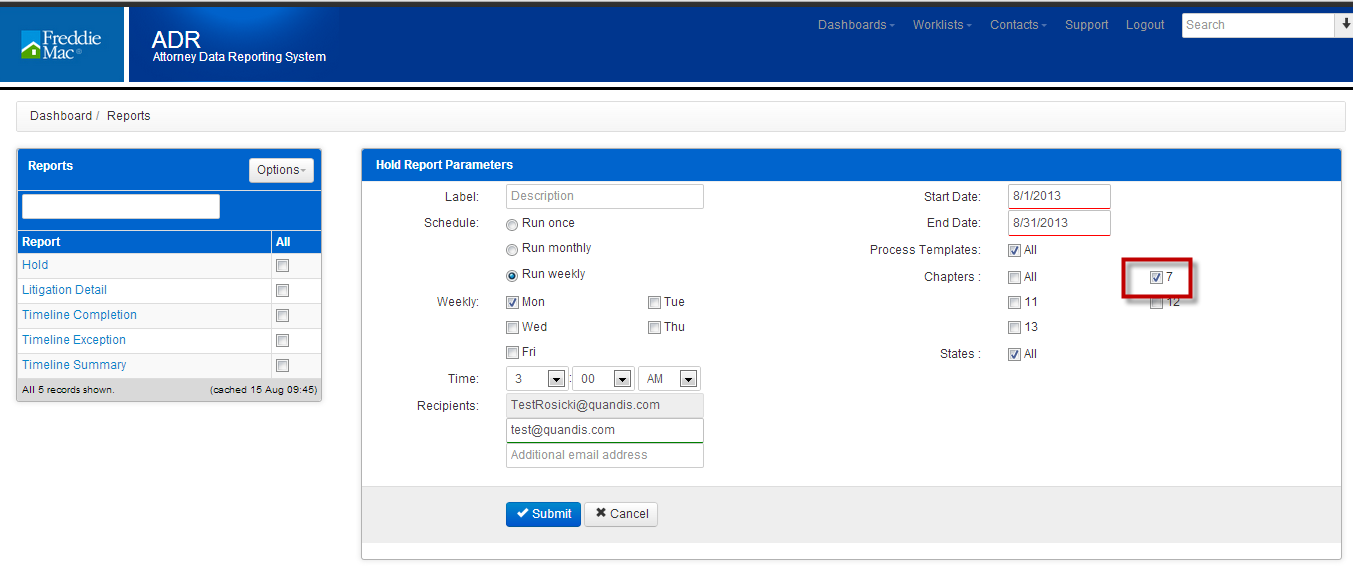Image resolution: width=1353 pixels, height=576 pixels.
Task: Uncheck the Chapter 7 checkbox
Action: click(1156, 277)
